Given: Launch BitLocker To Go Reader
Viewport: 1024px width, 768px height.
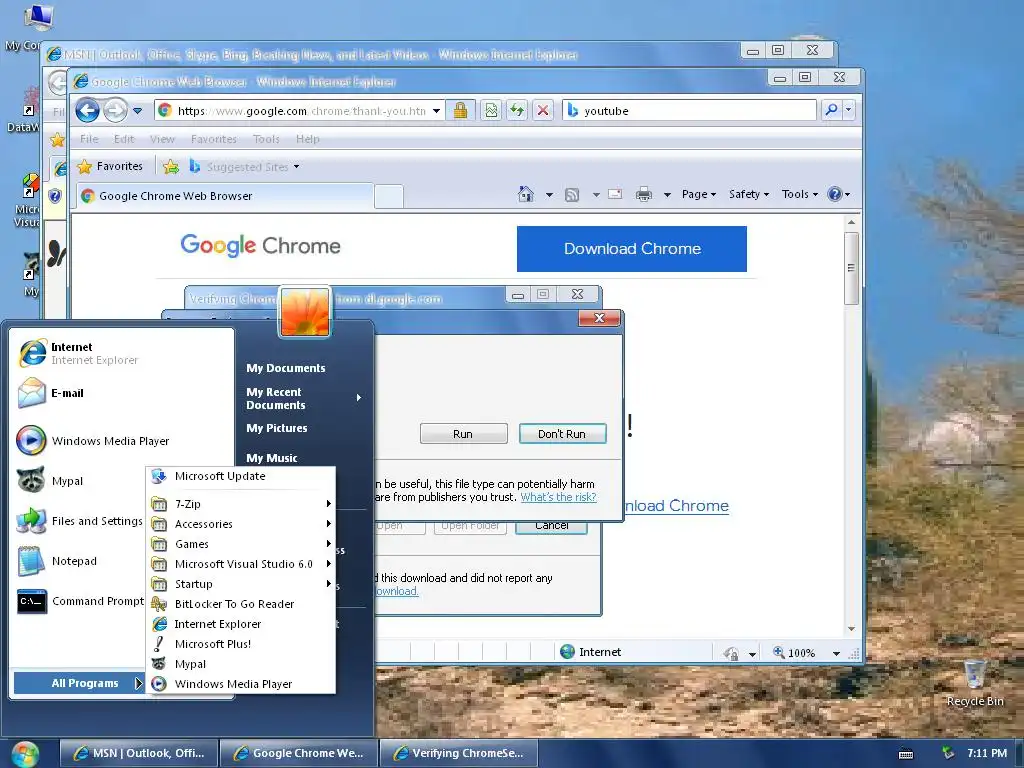Looking at the screenshot, I should coord(240,604).
